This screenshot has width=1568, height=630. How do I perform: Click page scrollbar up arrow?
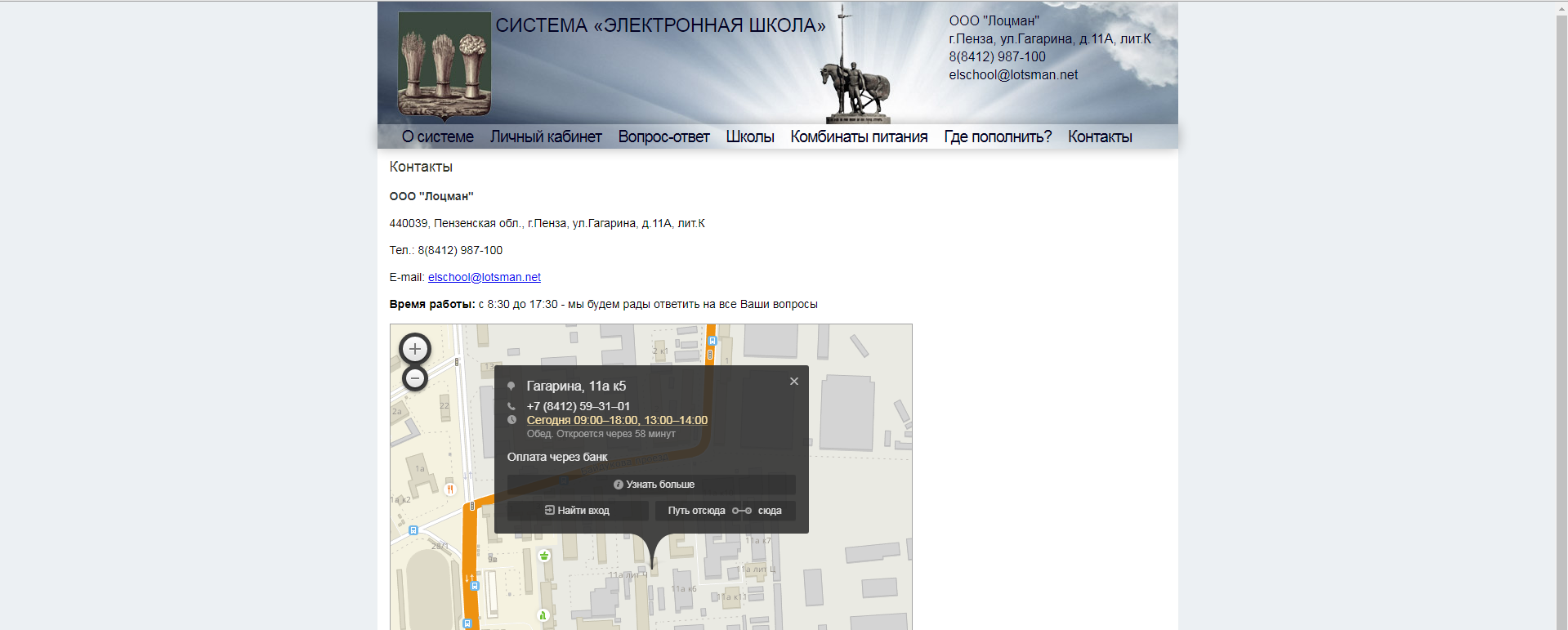coord(1561,9)
